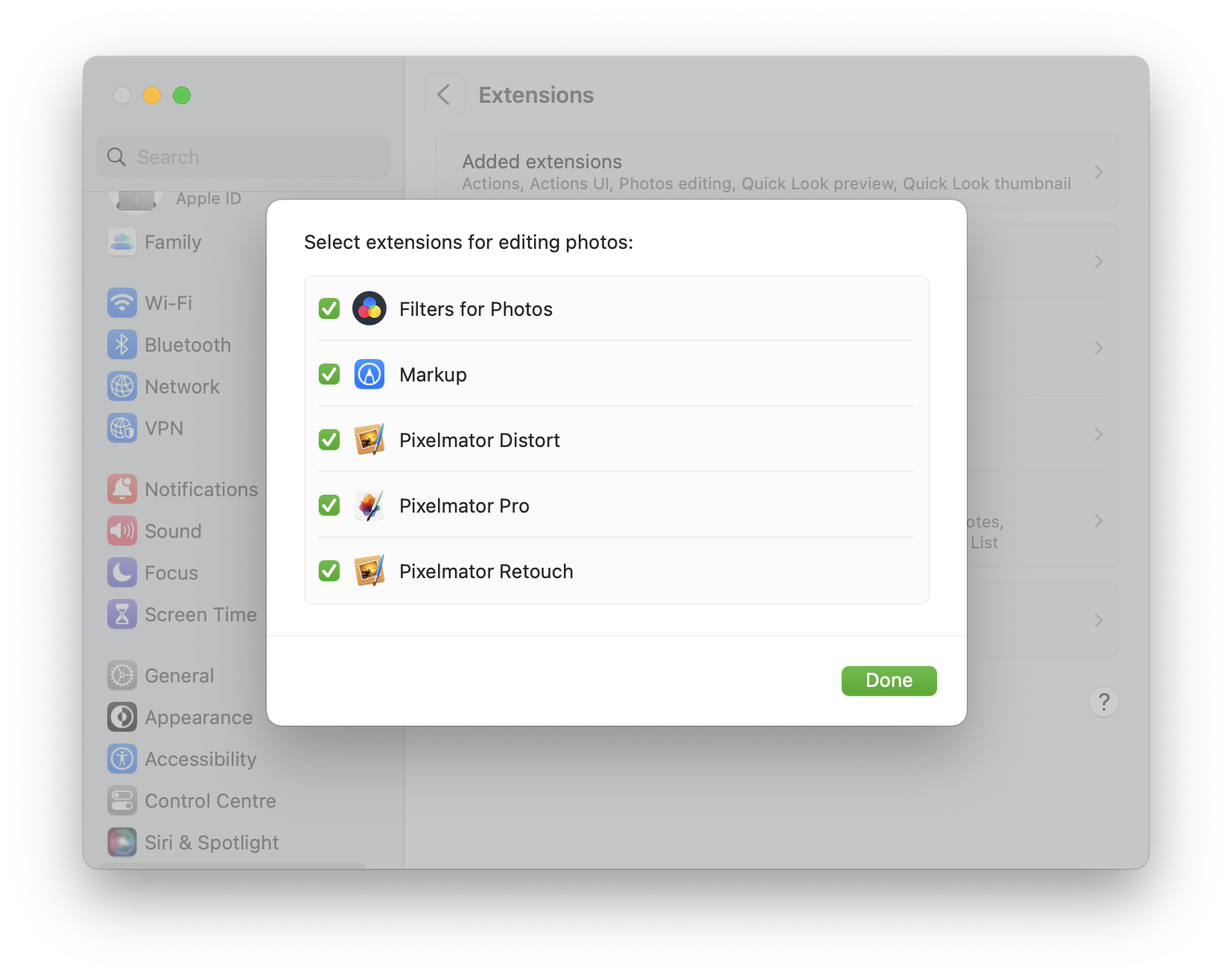Image resolution: width=1232 pixels, height=979 pixels.
Task: Select Sound in the sidebar
Action: (173, 531)
